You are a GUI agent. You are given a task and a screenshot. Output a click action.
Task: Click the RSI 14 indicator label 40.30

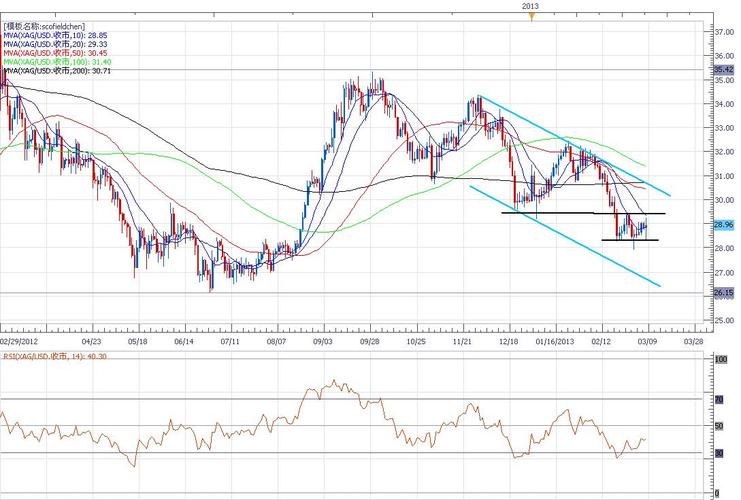(55, 356)
